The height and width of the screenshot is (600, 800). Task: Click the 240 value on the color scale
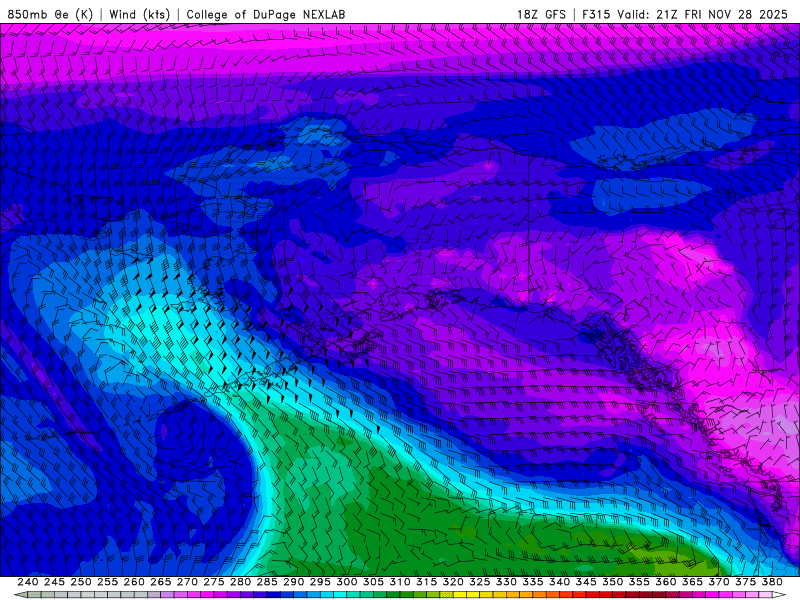(28, 582)
